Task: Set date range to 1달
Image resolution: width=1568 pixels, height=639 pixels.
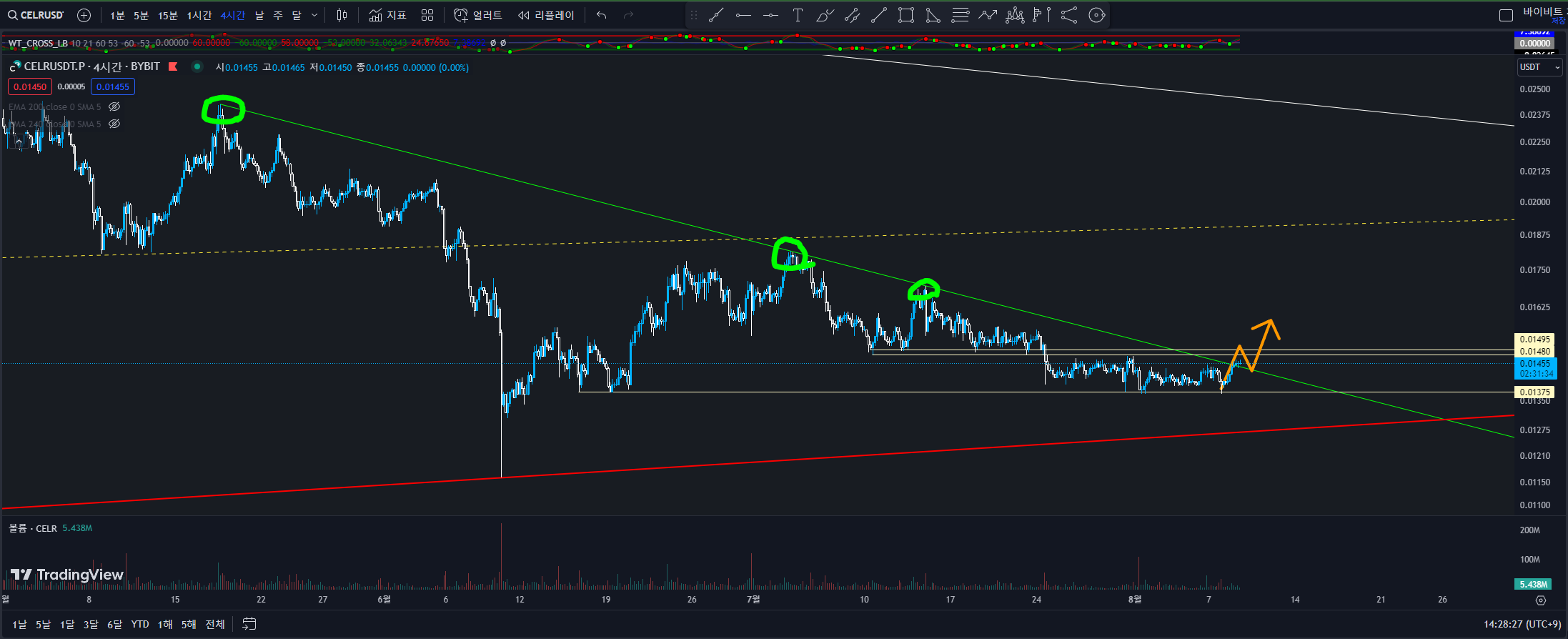Action: [66, 624]
